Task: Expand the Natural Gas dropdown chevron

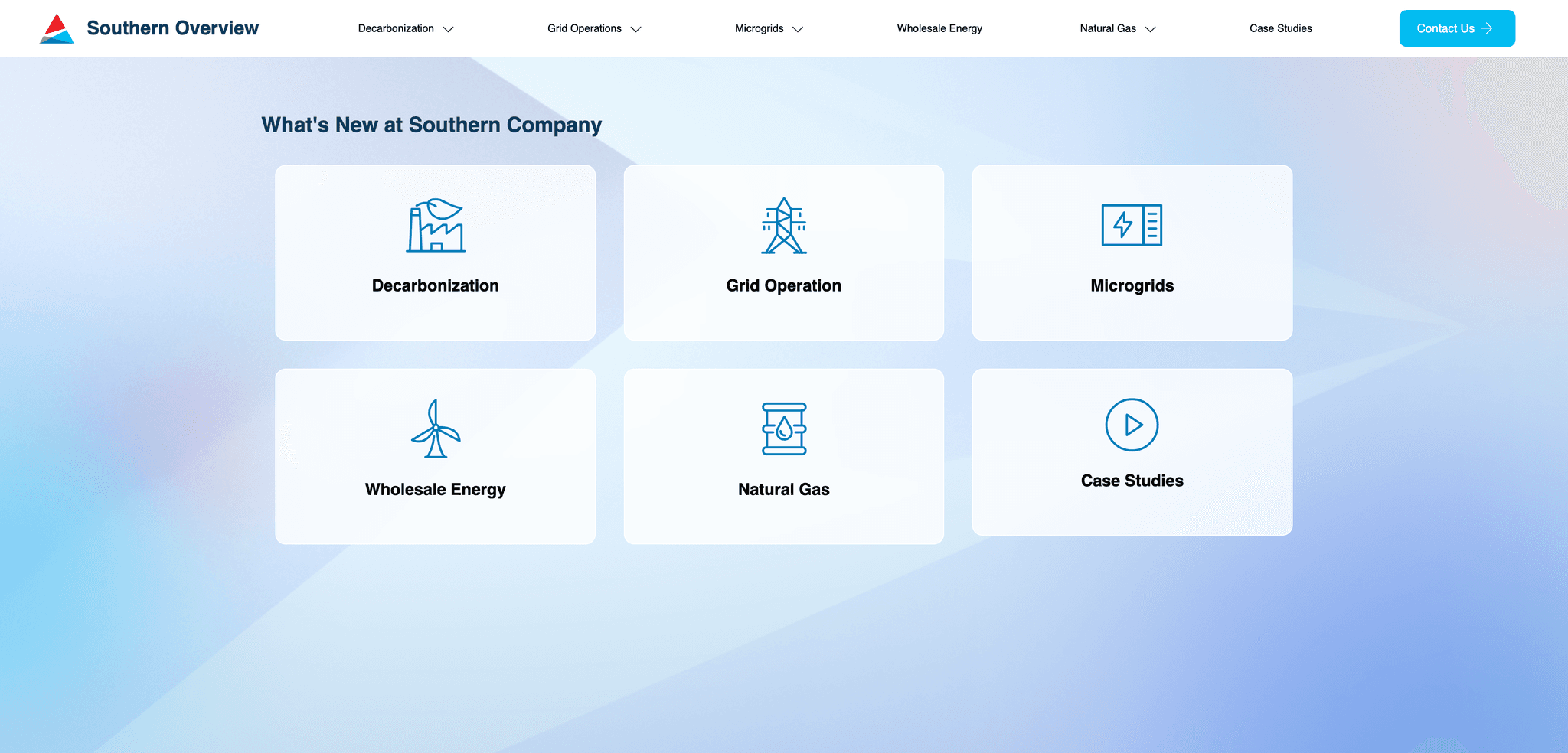Action: [1150, 29]
